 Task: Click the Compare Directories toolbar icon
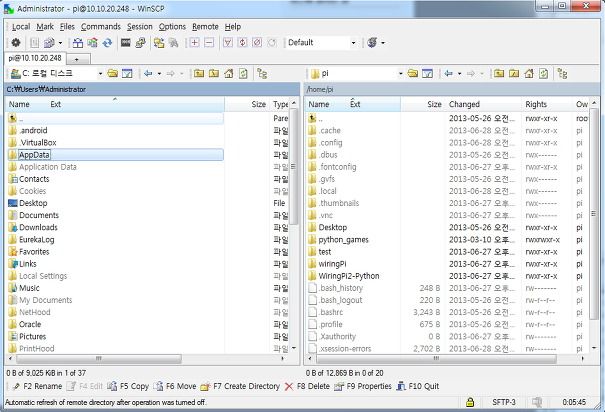point(78,42)
